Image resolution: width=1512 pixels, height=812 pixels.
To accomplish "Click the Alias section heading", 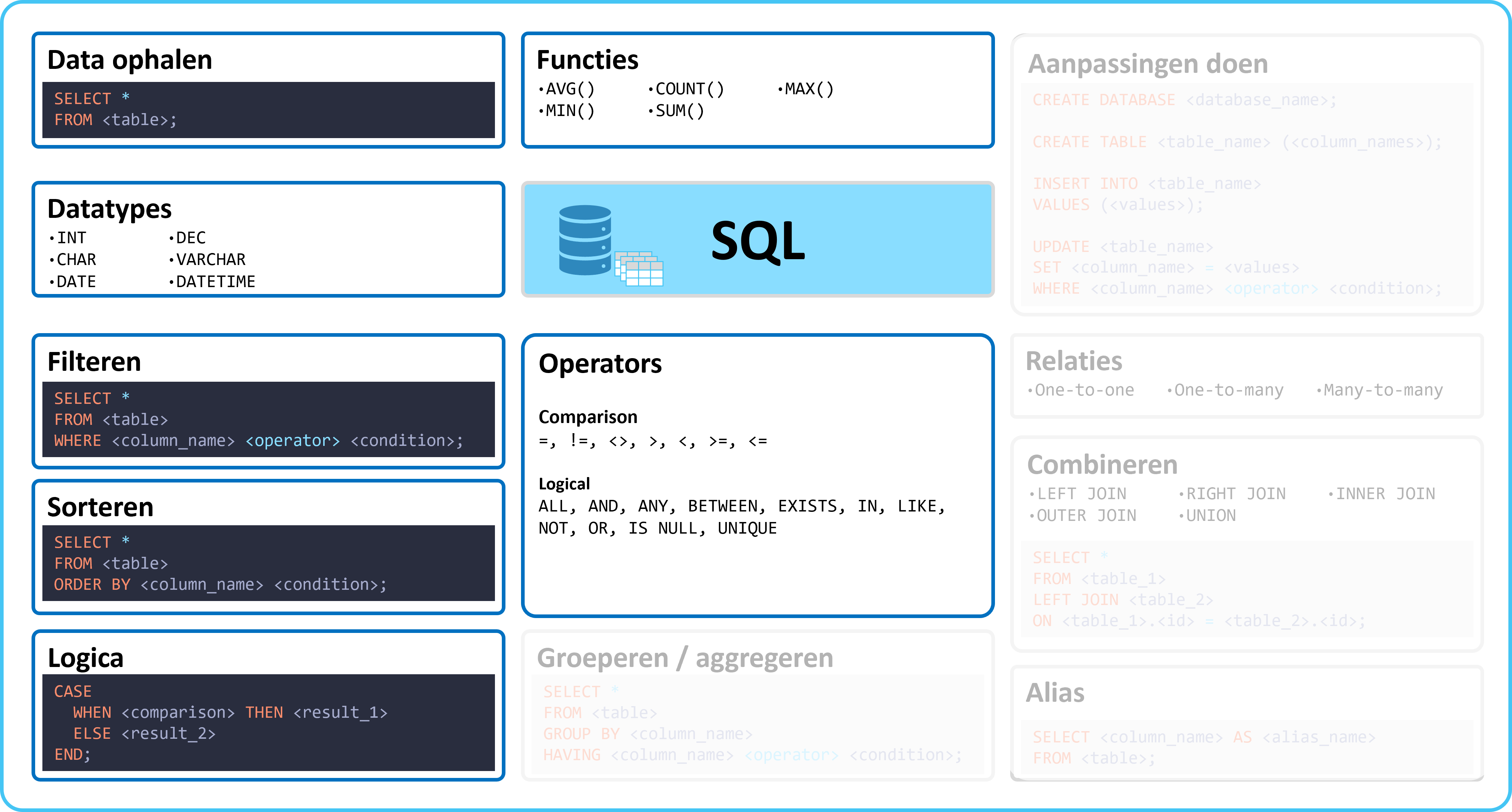I will (1055, 693).
